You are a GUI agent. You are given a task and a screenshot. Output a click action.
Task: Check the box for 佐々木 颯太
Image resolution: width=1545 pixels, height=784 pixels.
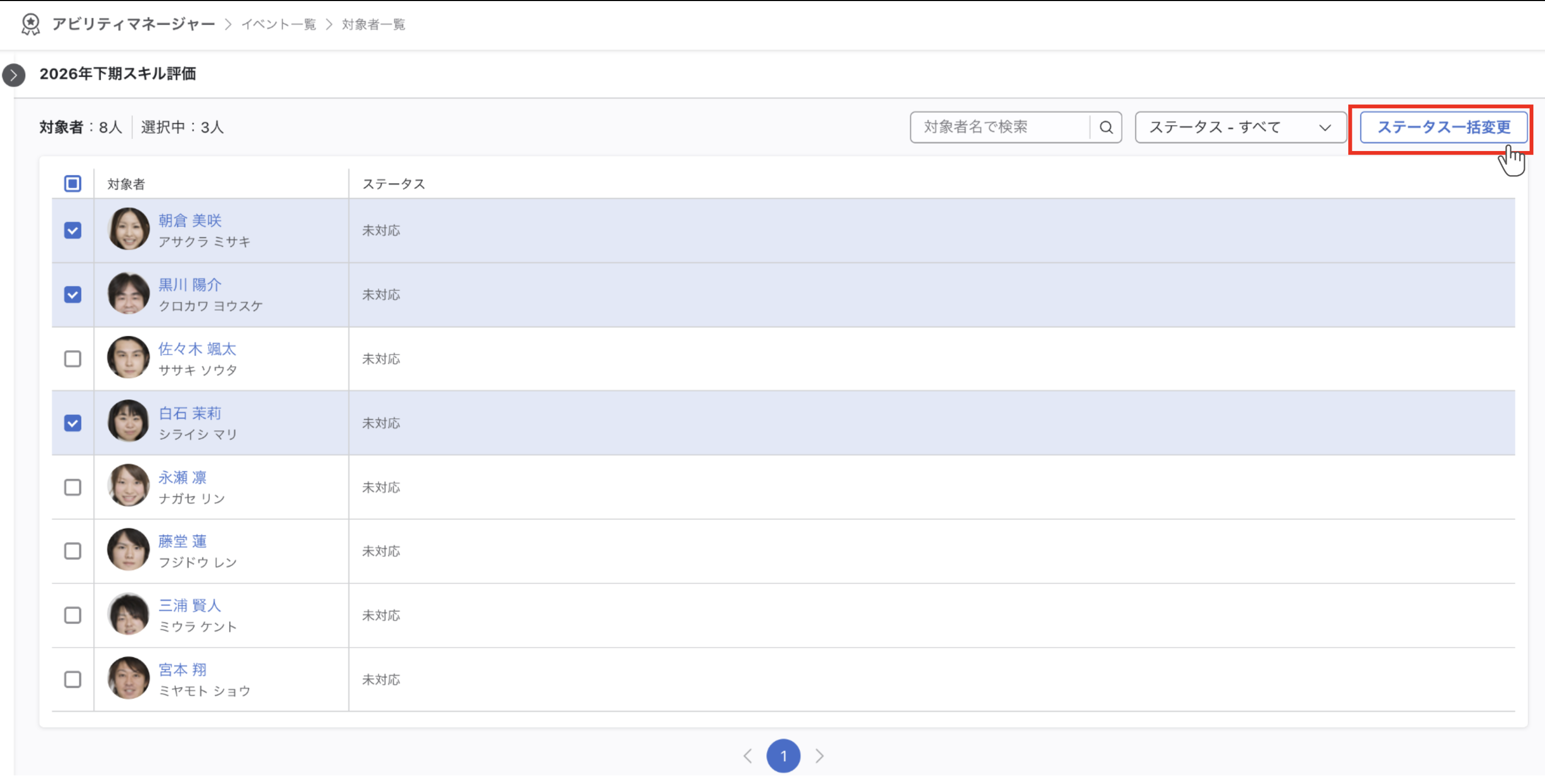[x=73, y=360]
